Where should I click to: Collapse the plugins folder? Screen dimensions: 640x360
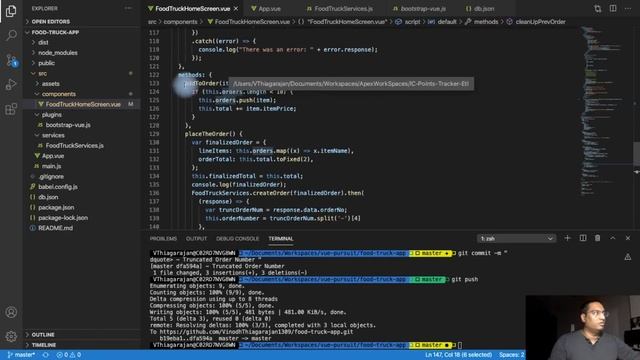pos(51,115)
